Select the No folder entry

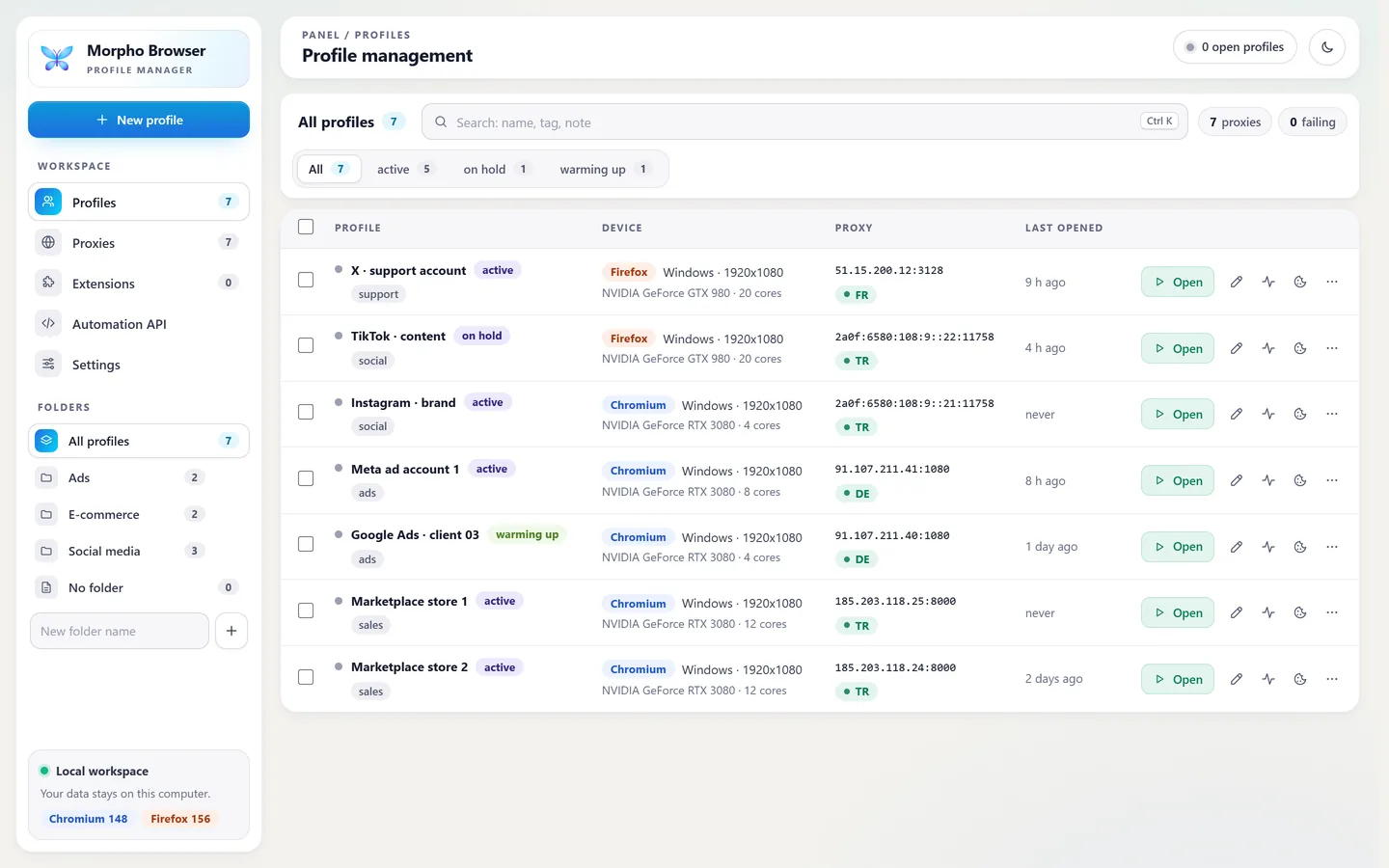[139, 587]
